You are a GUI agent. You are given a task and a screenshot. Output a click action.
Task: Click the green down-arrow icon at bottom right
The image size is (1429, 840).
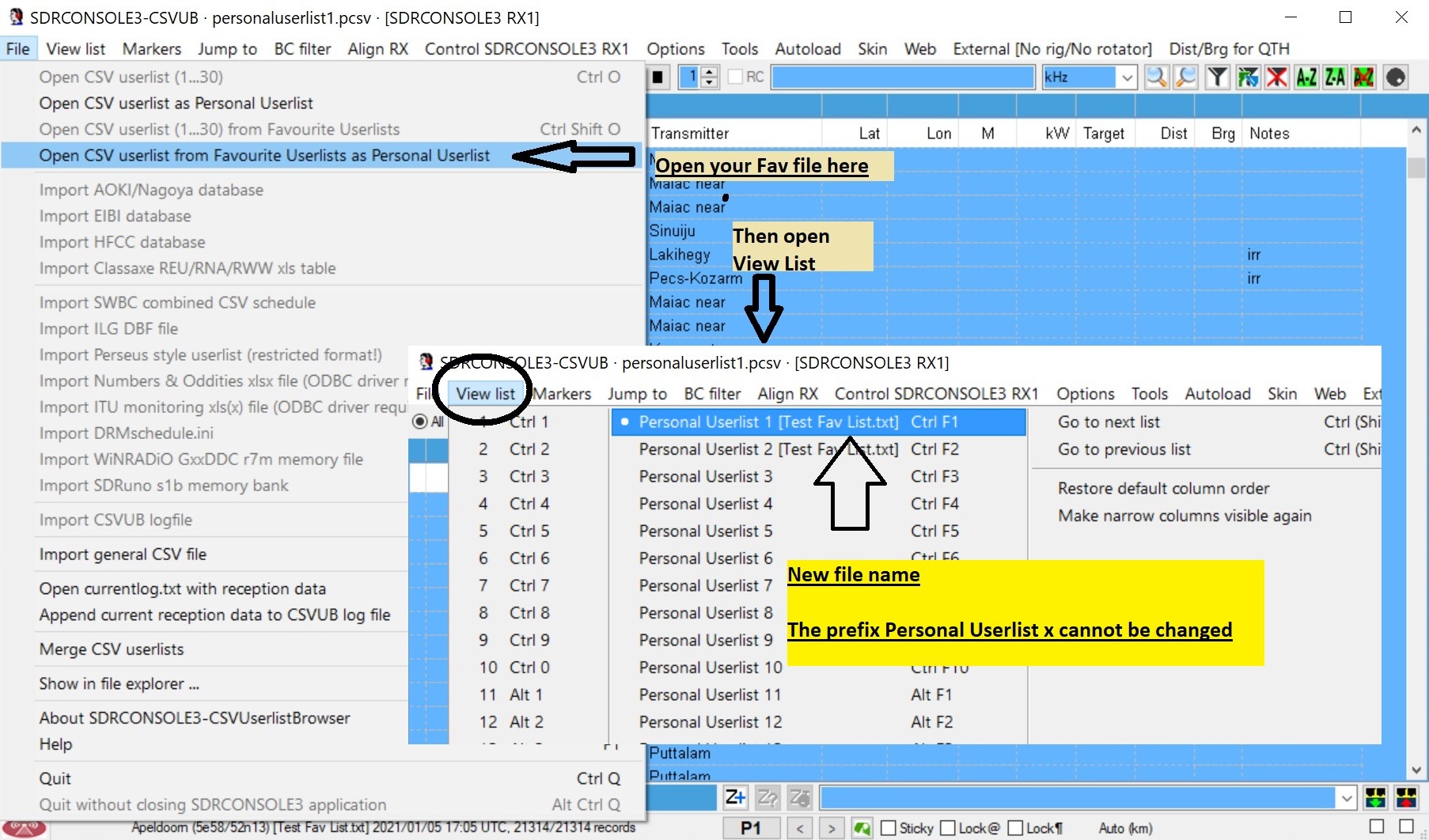[x=1376, y=797]
